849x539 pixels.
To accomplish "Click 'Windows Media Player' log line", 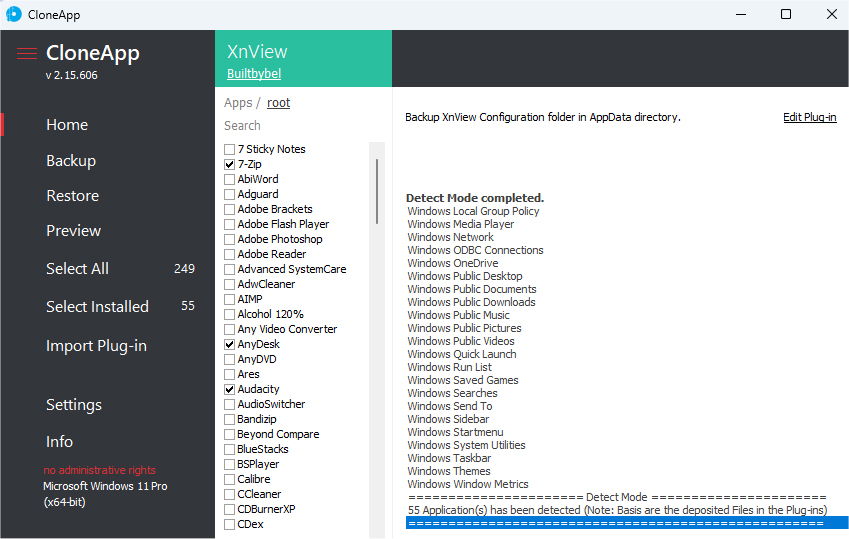I will click(461, 224).
